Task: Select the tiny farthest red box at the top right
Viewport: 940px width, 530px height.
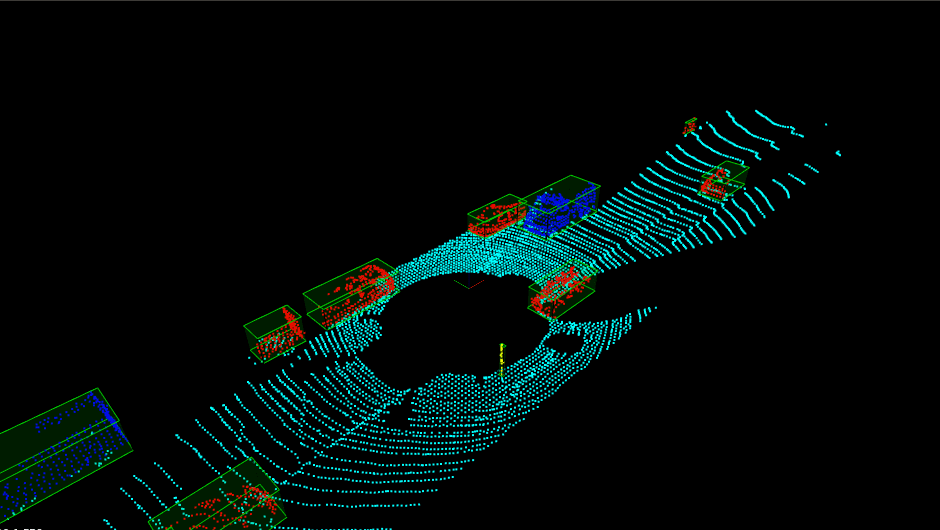Action: 691,127
